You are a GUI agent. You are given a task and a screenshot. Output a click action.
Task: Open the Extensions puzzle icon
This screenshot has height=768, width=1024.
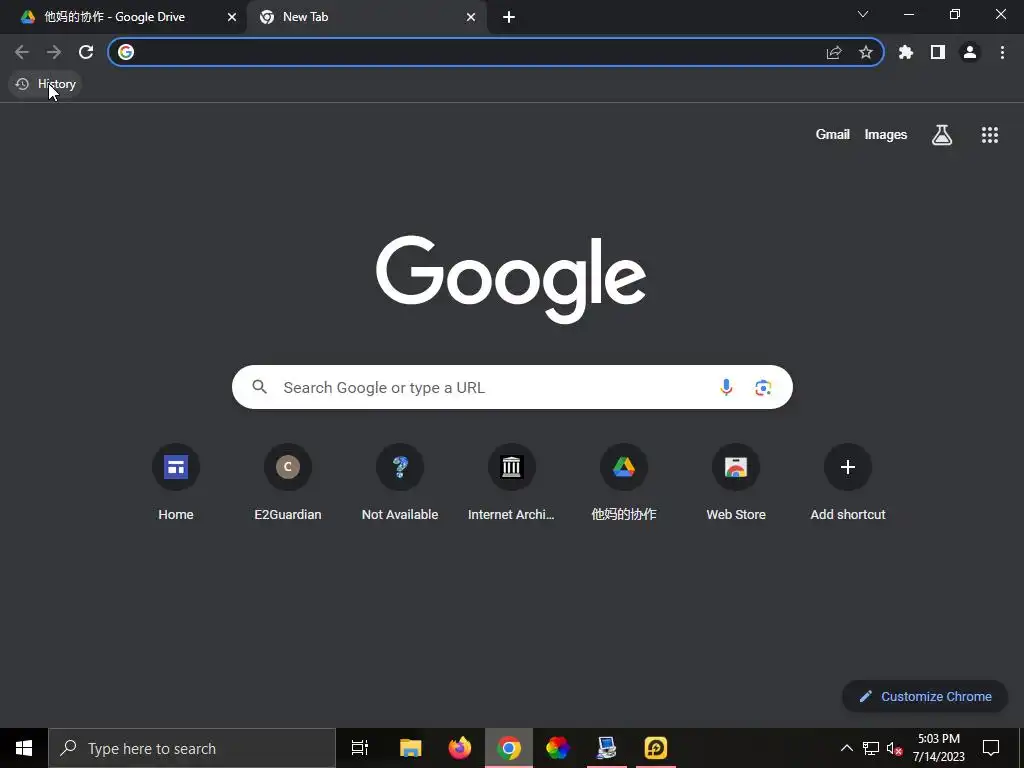[906, 52]
